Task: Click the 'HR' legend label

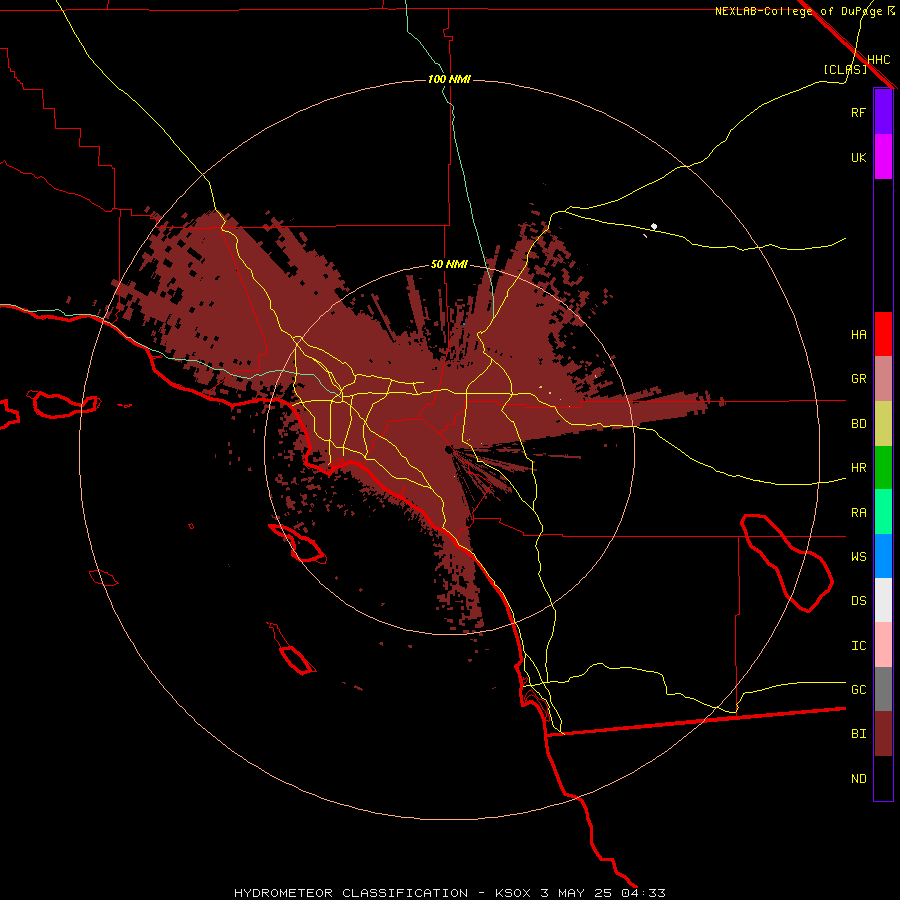Action: [858, 468]
